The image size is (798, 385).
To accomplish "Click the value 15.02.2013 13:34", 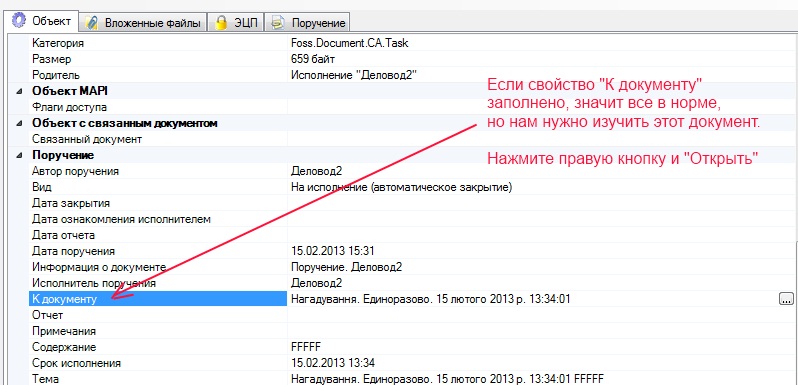I will click(x=333, y=363).
